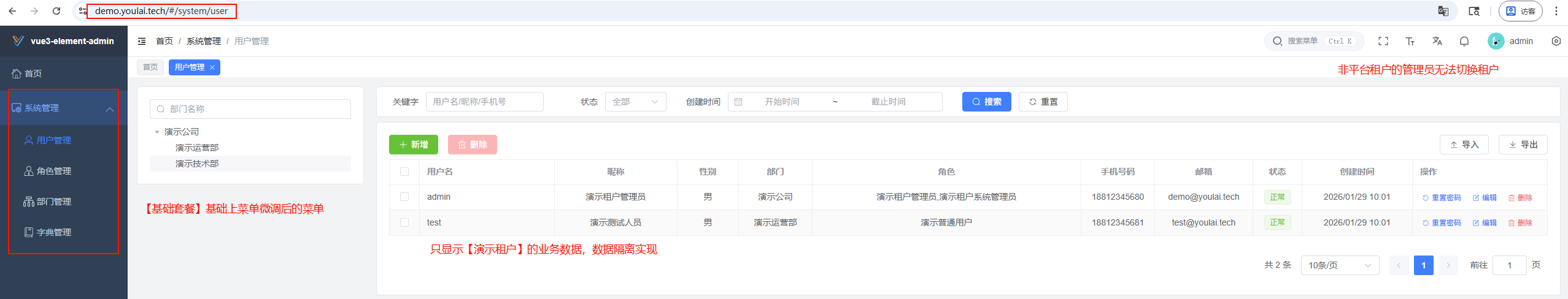Collapse the 系统管理 sidebar menu

tap(64, 108)
